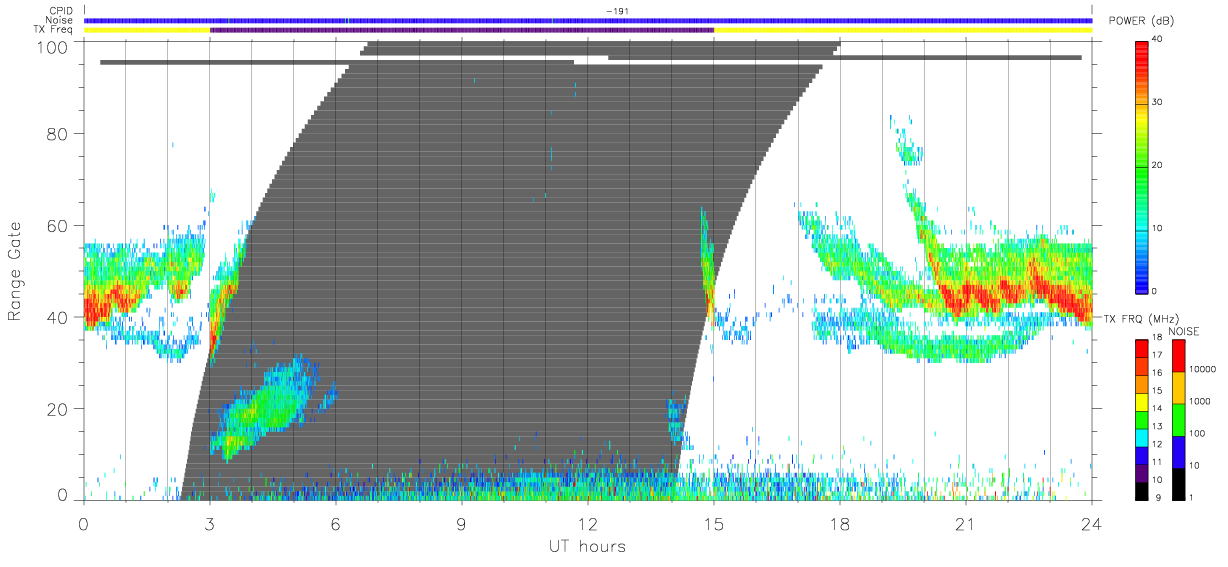Click the 30 tick on power colorbar
The image size is (1228, 567).
pos(1157,102)
